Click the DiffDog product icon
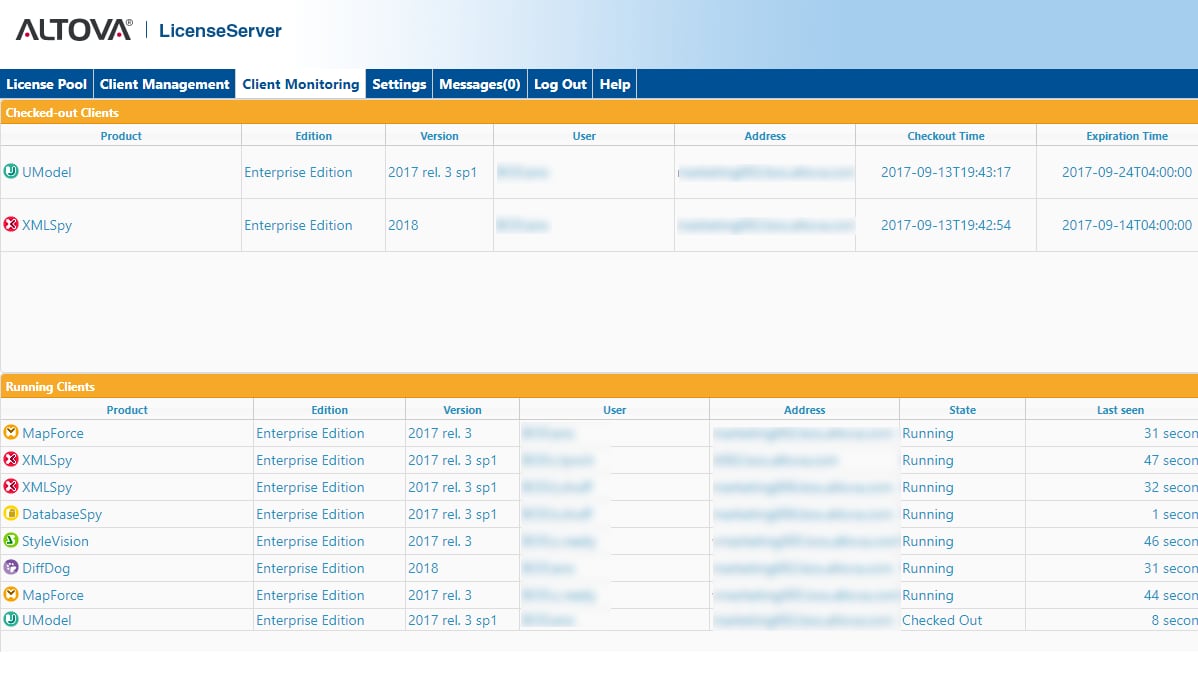This screenshot has height=673, width=1198. coord(11,568)
